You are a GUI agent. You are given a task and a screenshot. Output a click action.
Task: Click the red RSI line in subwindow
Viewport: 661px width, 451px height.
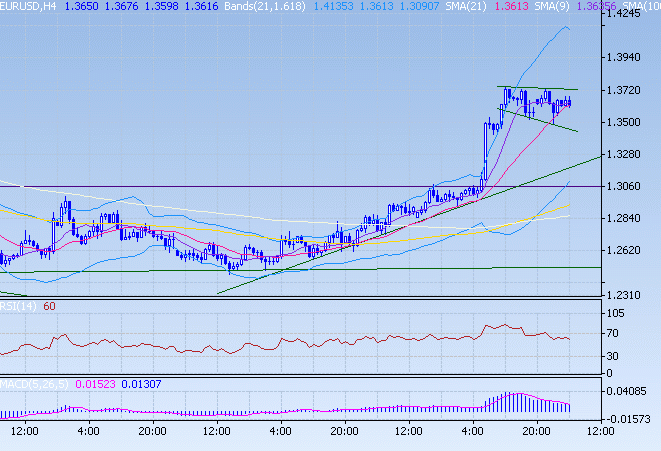tap(300, 342)
